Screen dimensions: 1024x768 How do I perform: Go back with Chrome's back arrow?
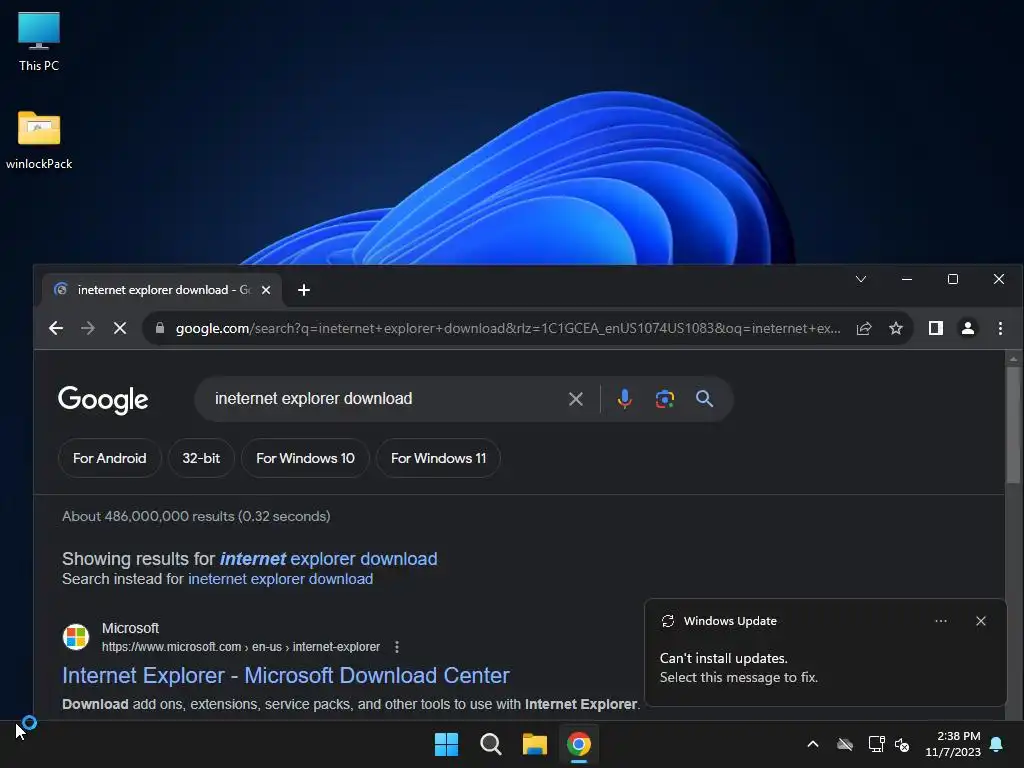[x=56, y=328]
